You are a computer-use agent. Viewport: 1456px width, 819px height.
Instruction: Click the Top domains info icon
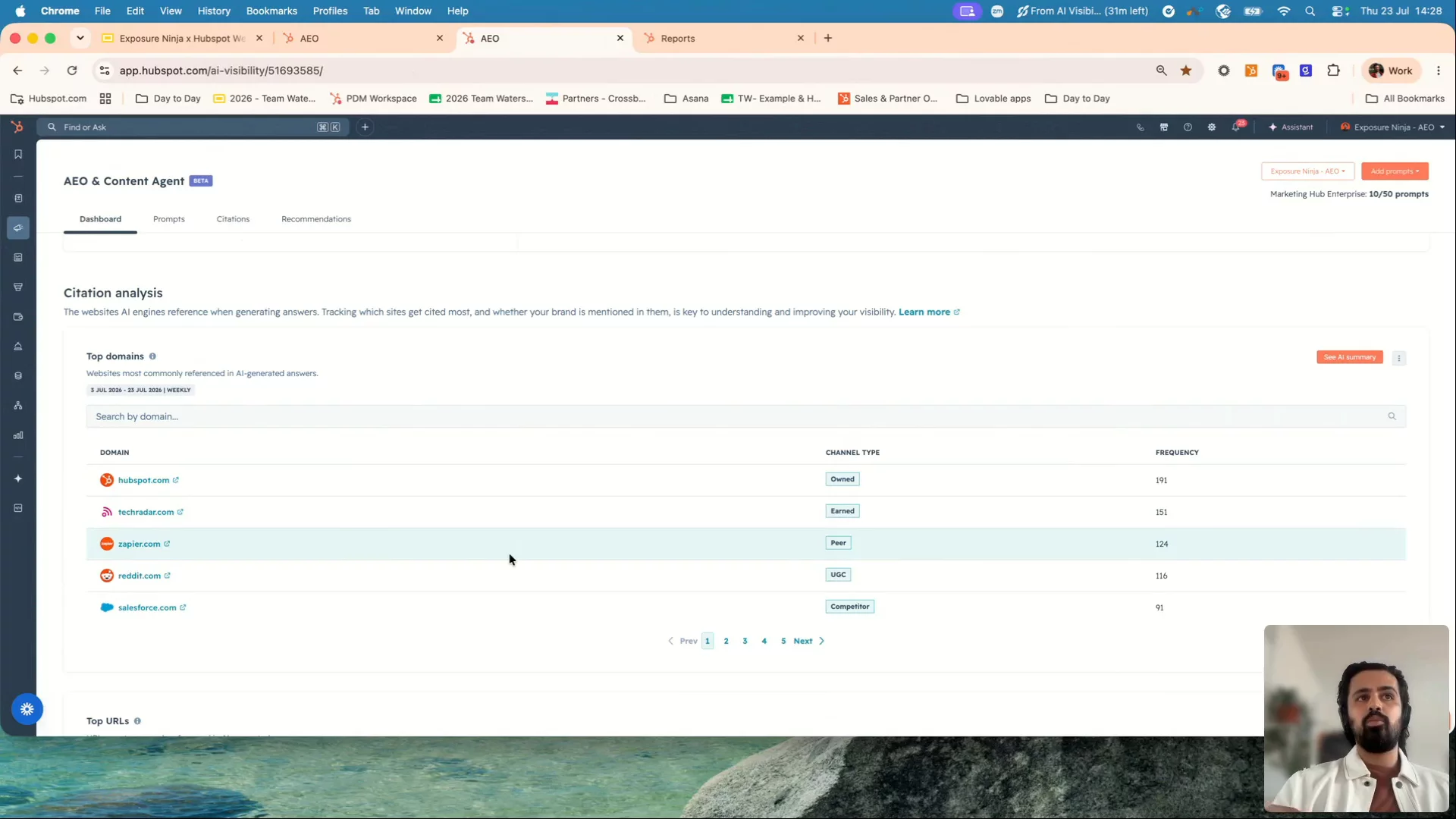coord(152,356)
